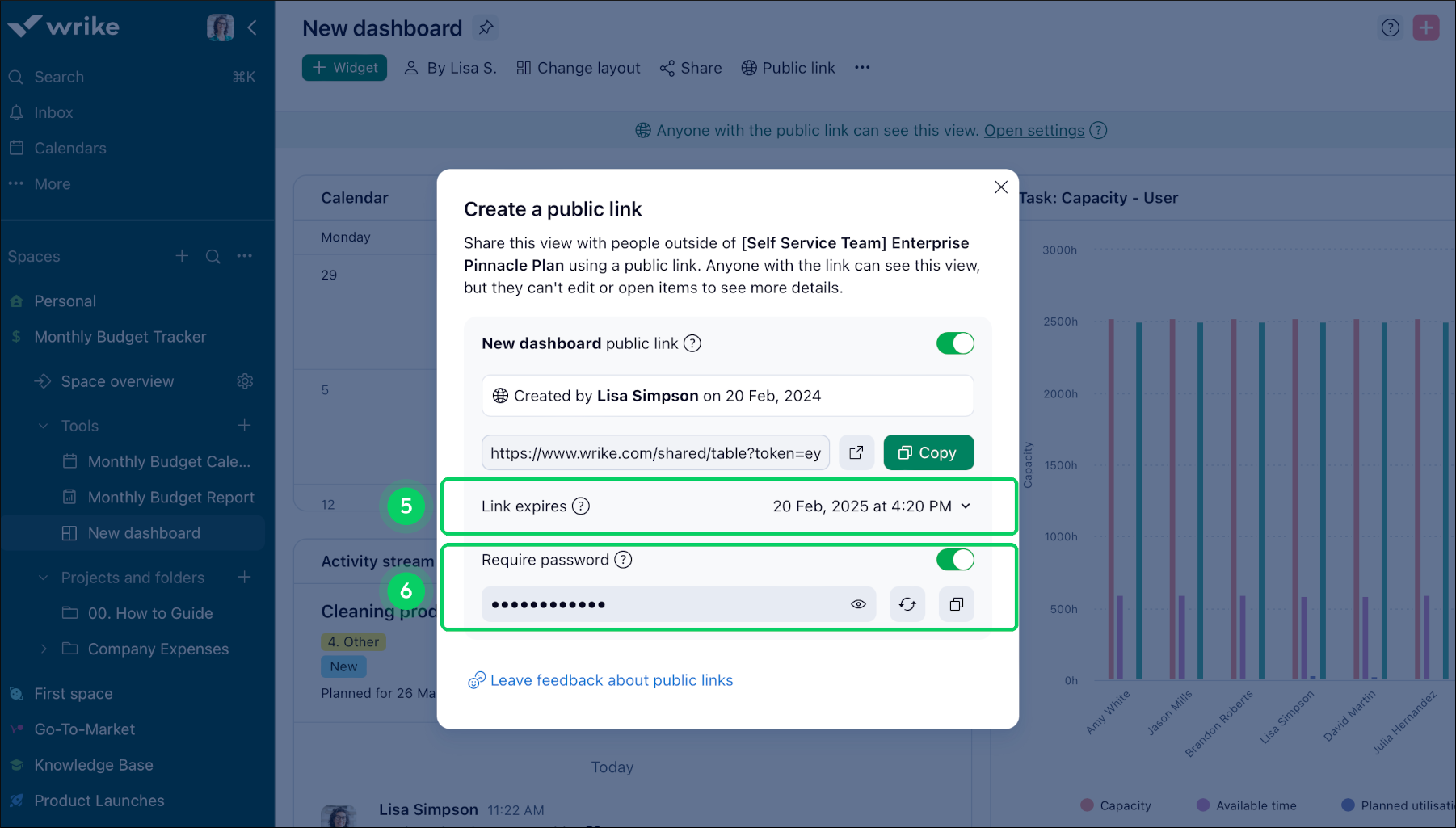Copy the public link
The image size is (1456, 828).
[928, 452]
